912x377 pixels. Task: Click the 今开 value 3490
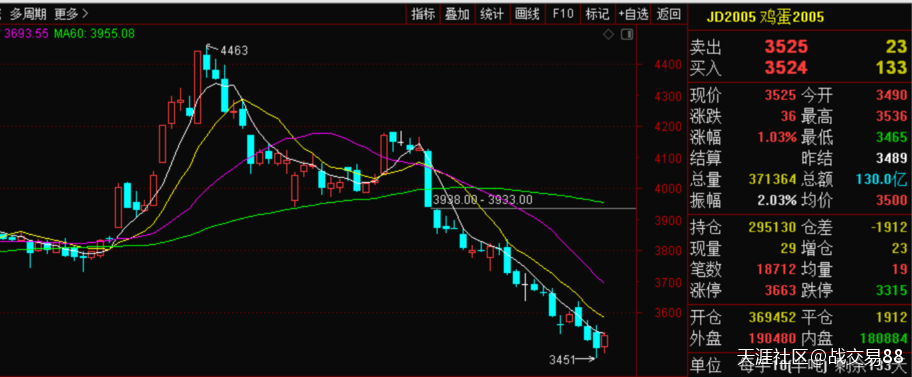point(893,95)
